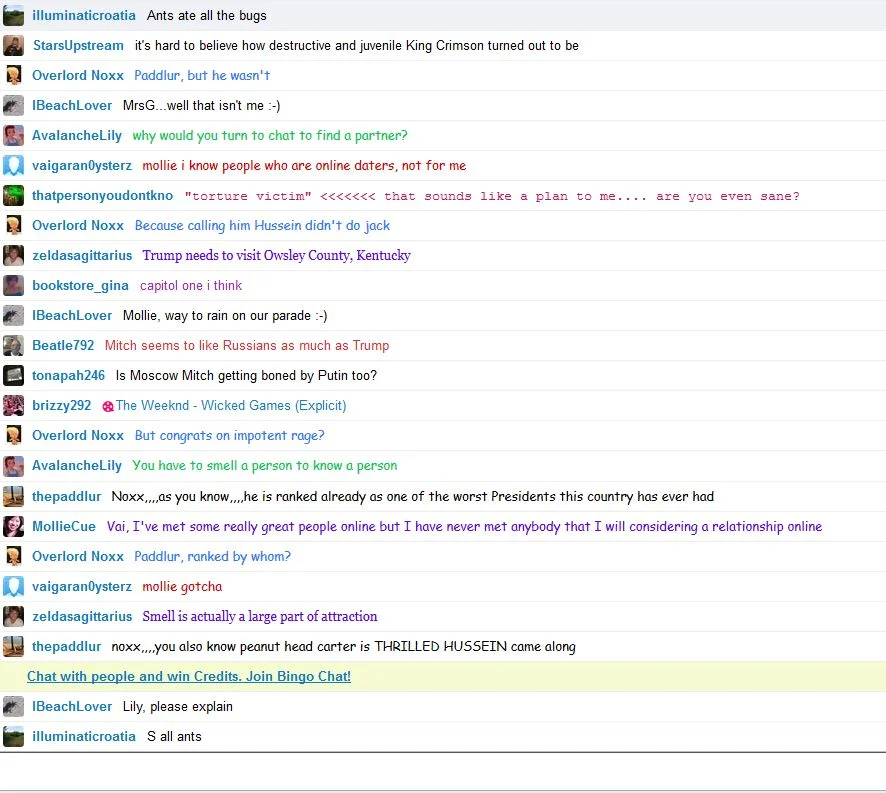This screenshot has width=886, height=793.
Task: Click zeldasagittarius avatar beside "Trump needs to visit"
Action: [x=14, y=255]
